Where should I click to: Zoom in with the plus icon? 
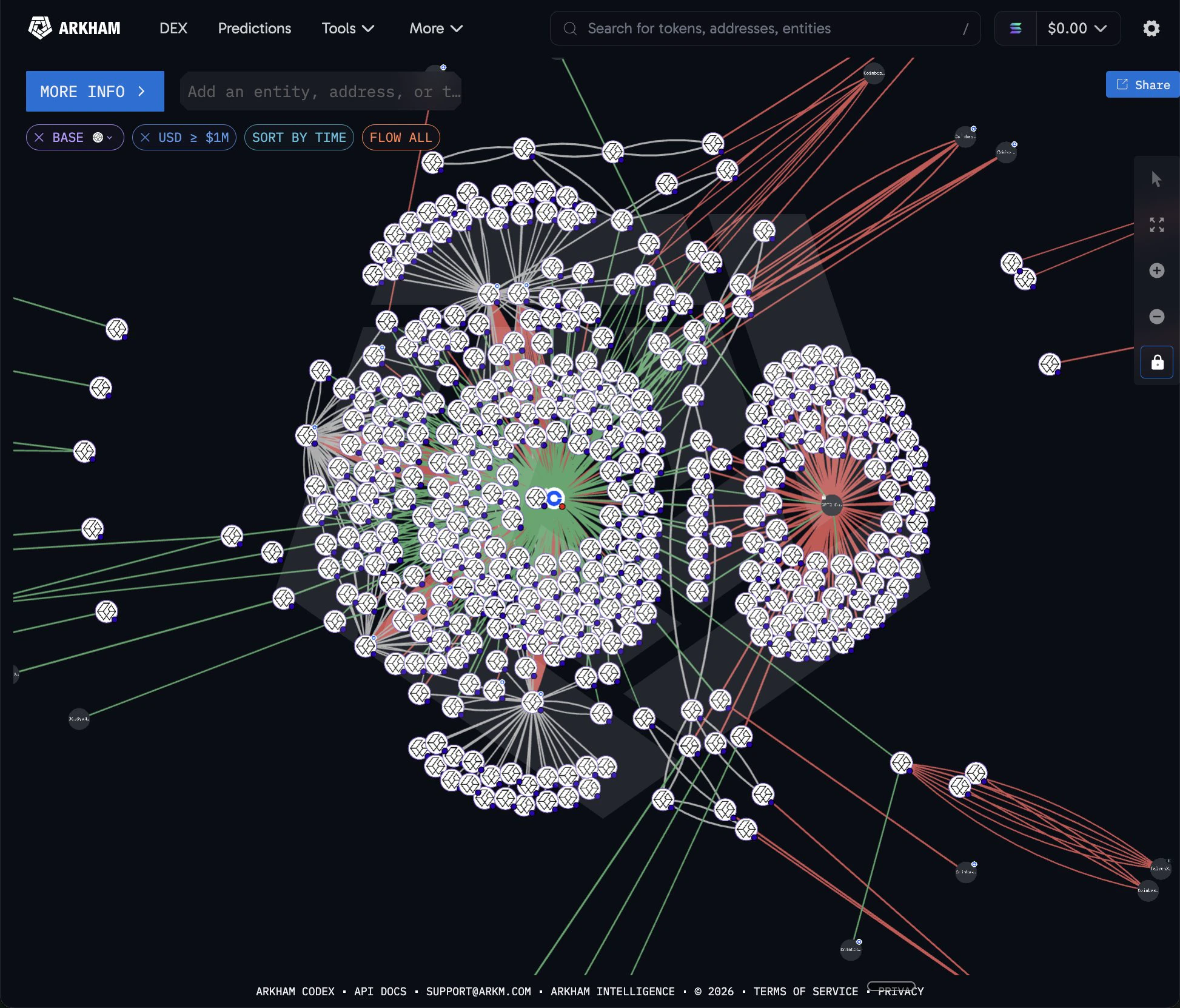[1156, 270]
